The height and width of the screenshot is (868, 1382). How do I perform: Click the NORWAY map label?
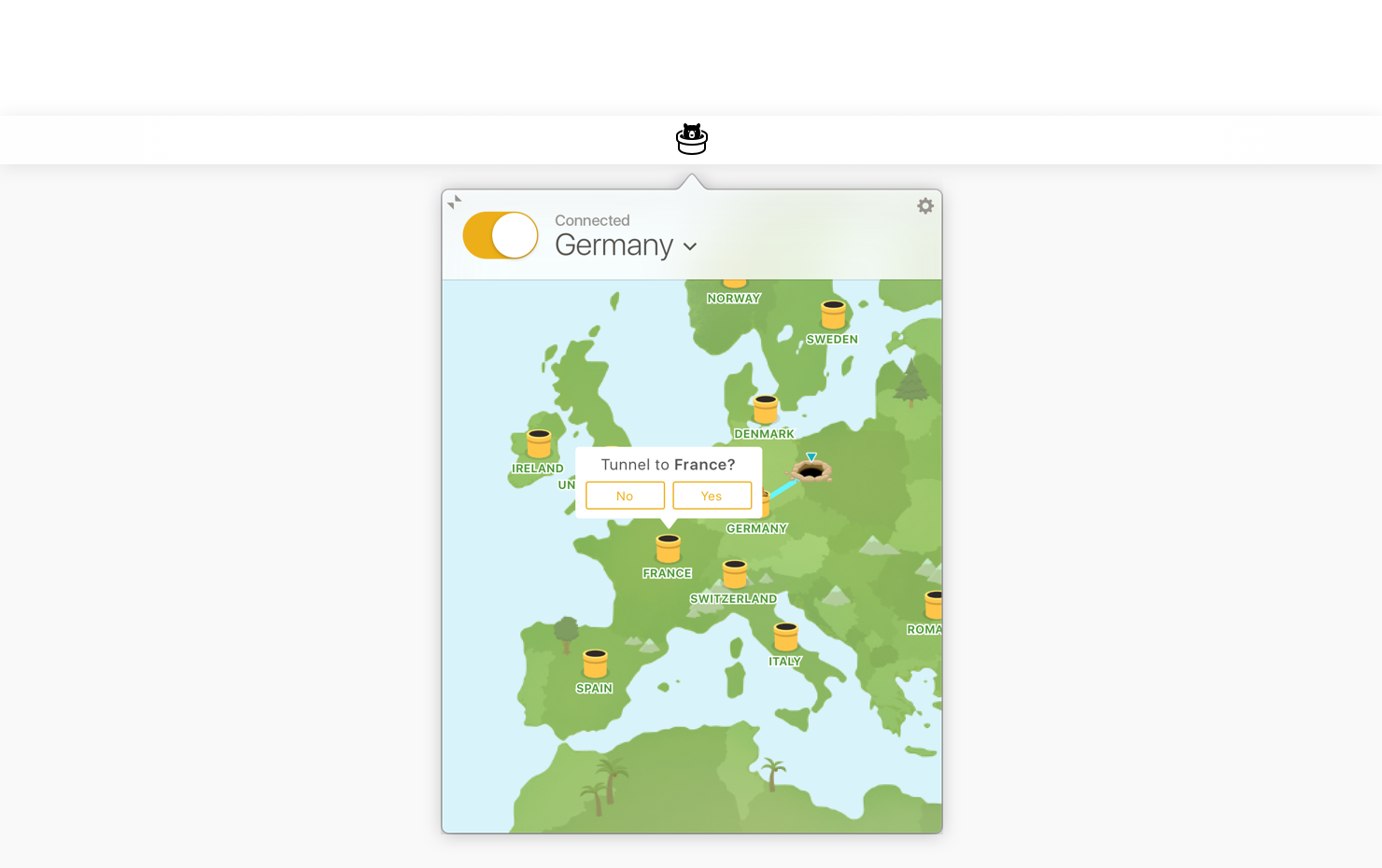pyautogui.click(x=734, y=299)
